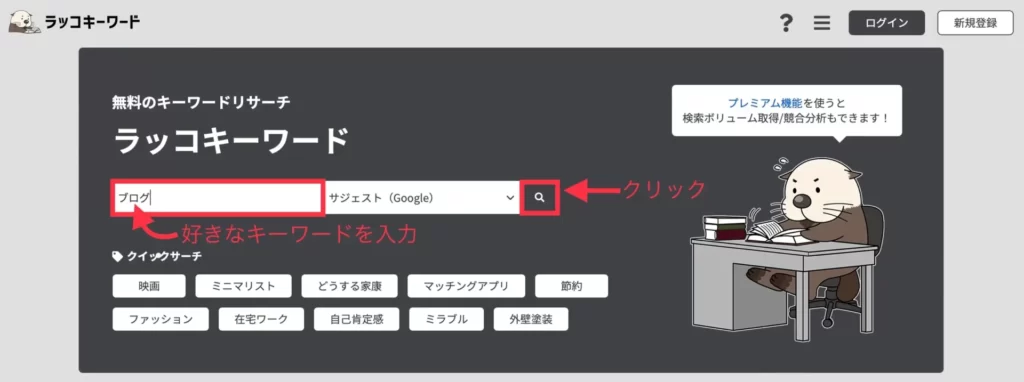Click the magnifying glass search icon

(x=539, y=197)
